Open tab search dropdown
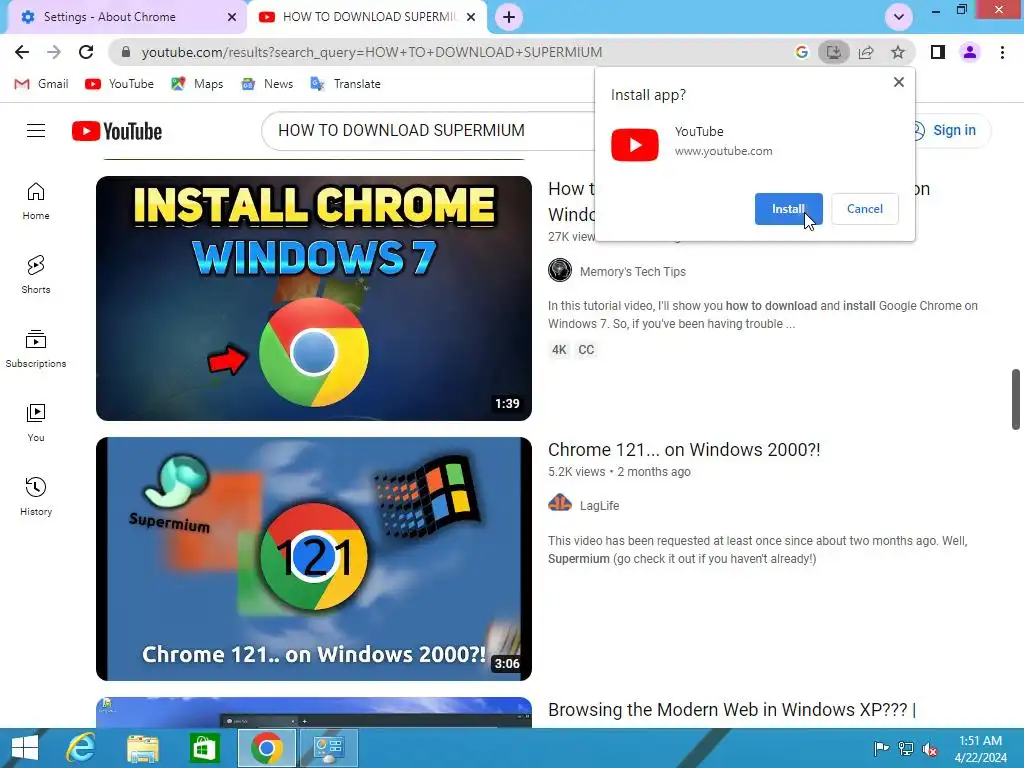 point(899,17)
